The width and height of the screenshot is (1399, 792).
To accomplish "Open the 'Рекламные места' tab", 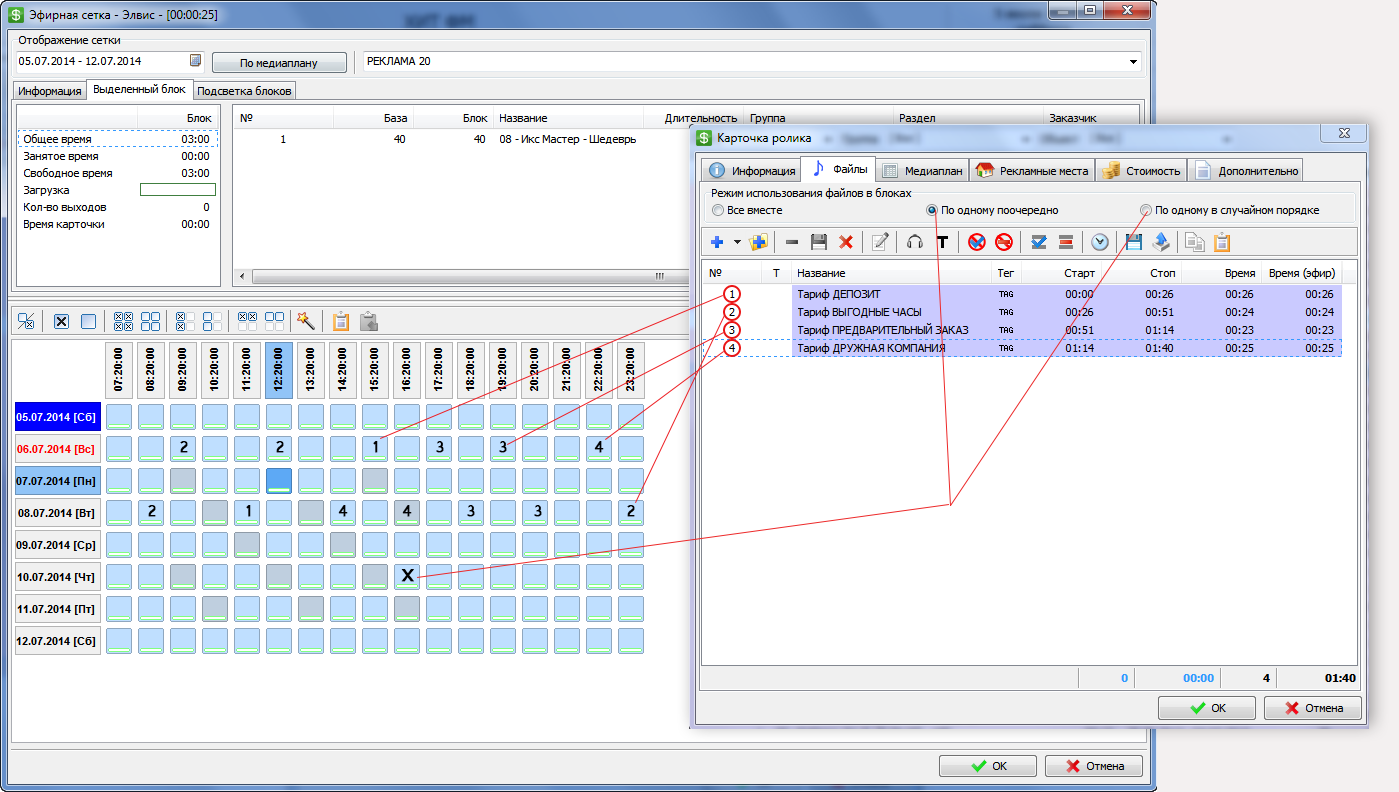I will (1033, 170).
